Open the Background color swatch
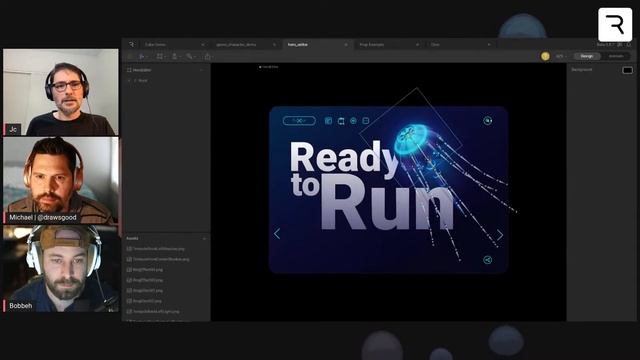This screenshot has width=640, height=360. [628, 70]
